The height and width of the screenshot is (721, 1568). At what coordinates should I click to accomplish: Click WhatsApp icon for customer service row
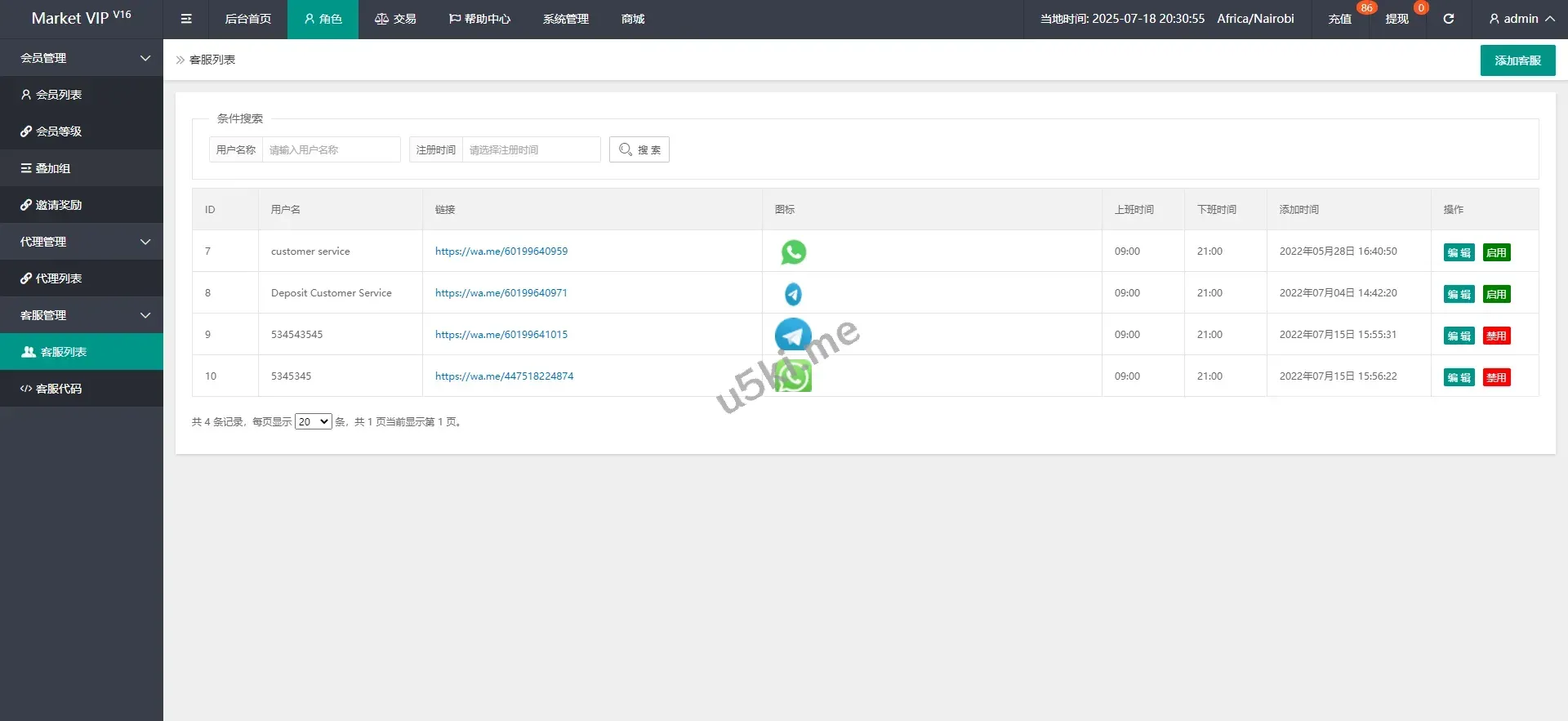(793, 251)
